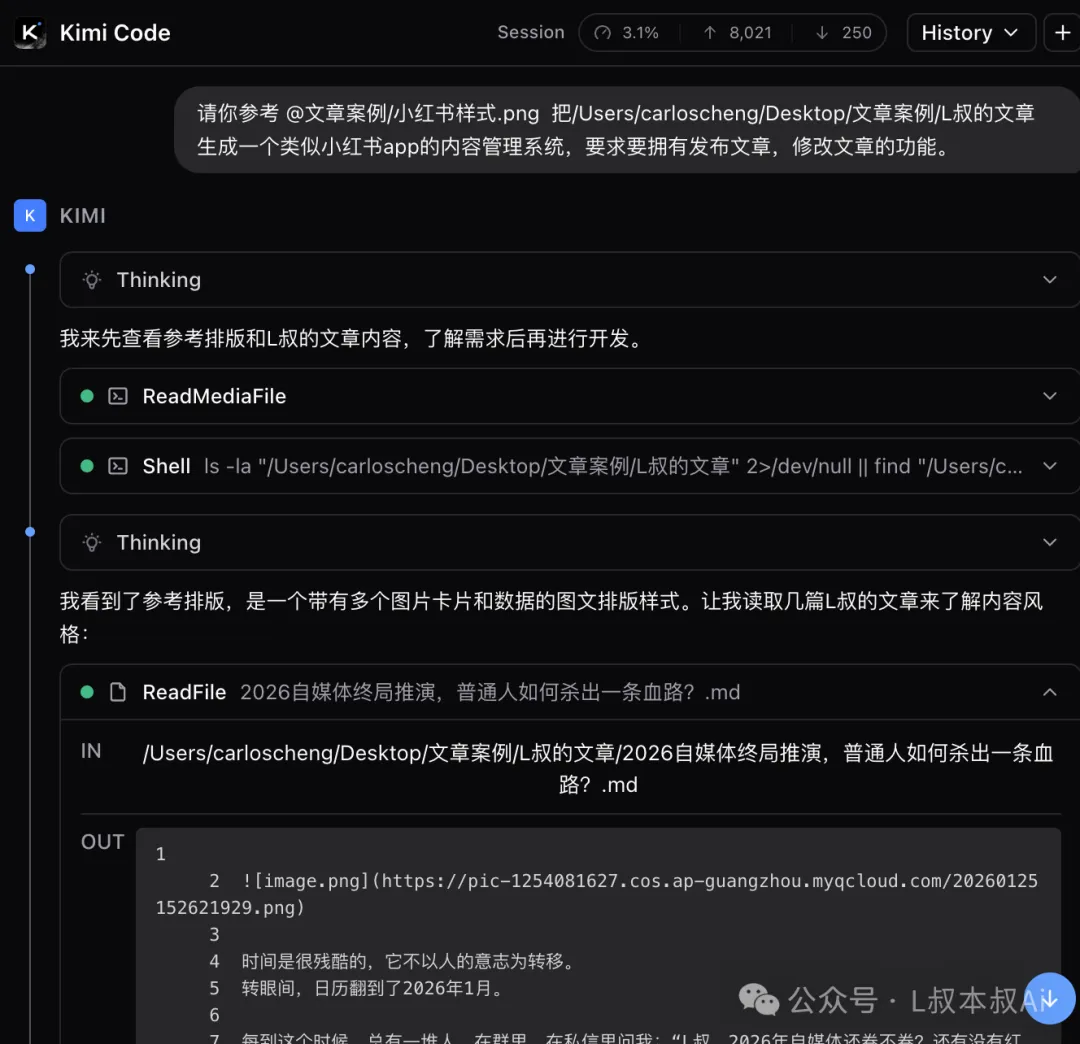1080x1044 pixels.
Task: Click the Session label
Action: point(531,32)
